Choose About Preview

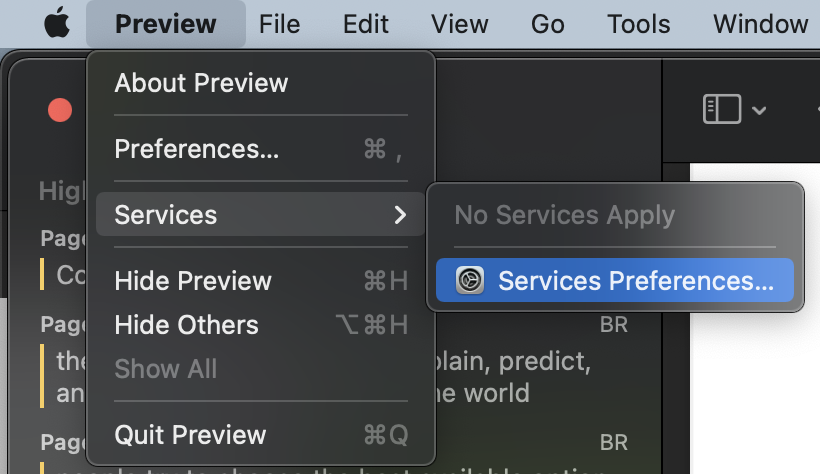[201, 83]
